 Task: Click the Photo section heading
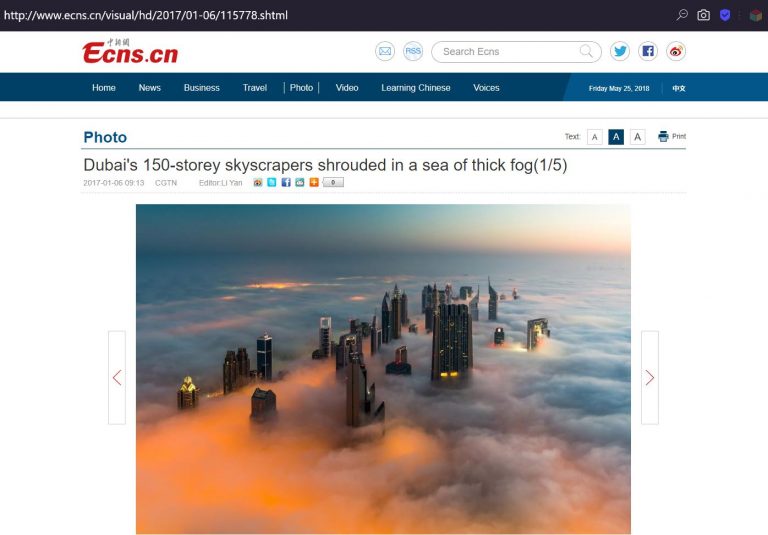click(x=105, y=137)
